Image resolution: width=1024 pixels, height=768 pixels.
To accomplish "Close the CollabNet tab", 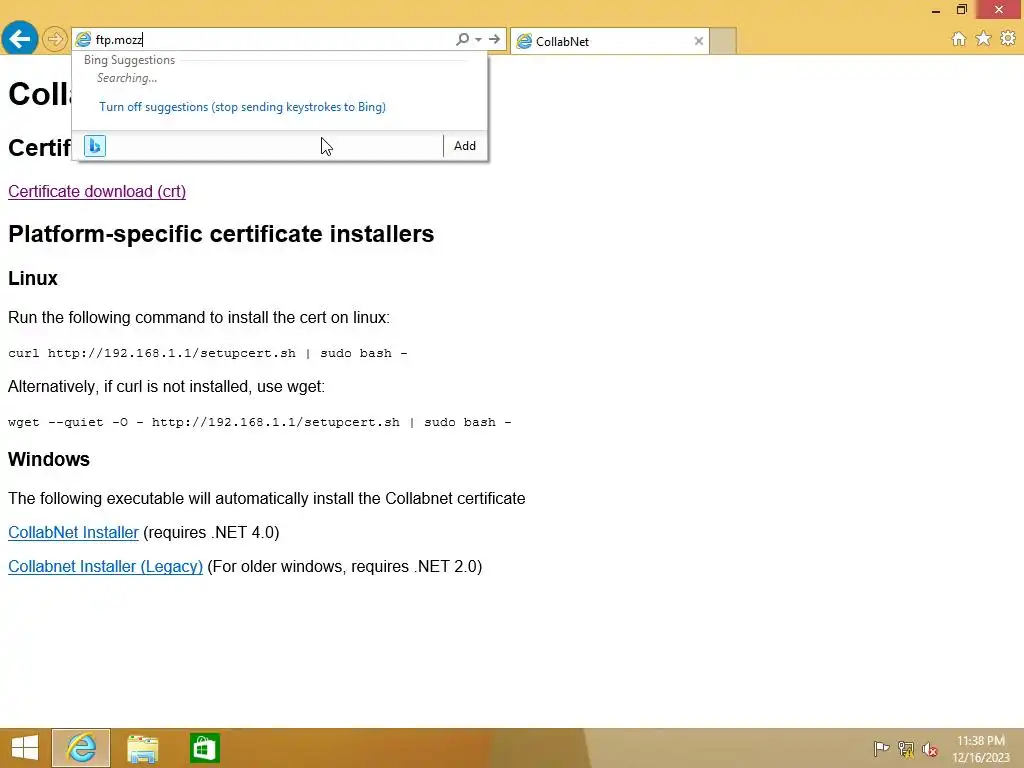I will pyautogui.click(x=699, y=41).
